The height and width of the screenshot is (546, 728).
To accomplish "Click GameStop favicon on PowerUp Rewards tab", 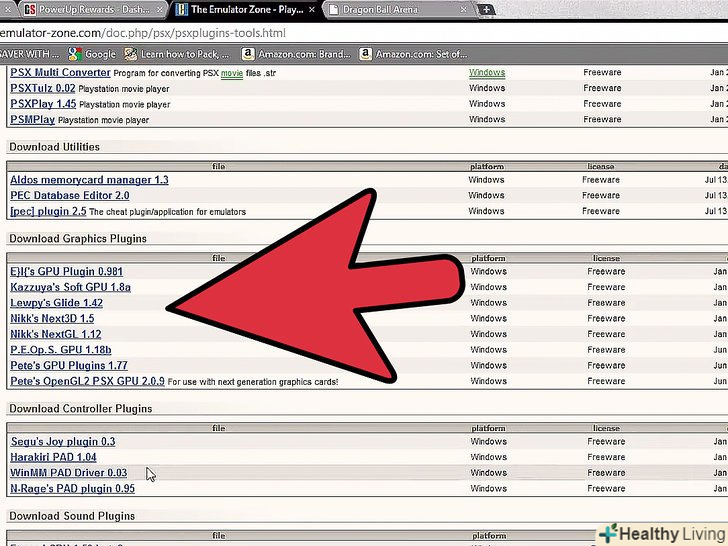I will coord(30,9).
